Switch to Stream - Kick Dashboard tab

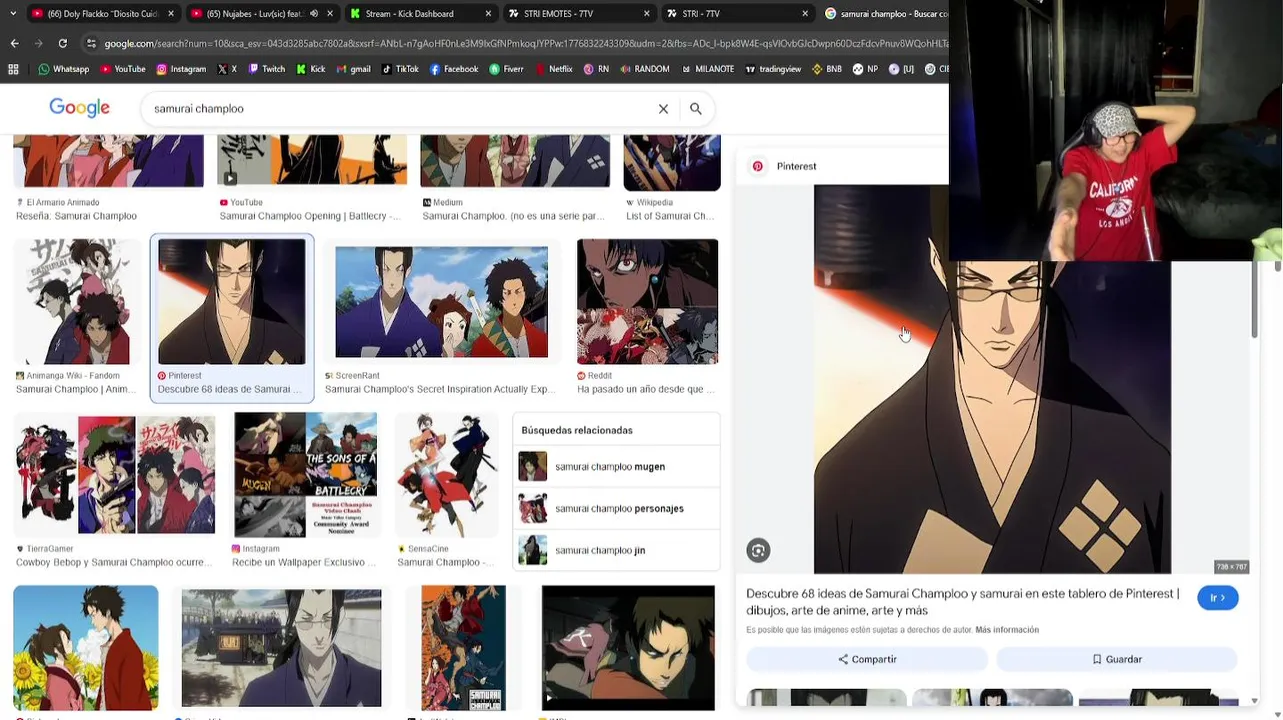(x=420, y=14)
